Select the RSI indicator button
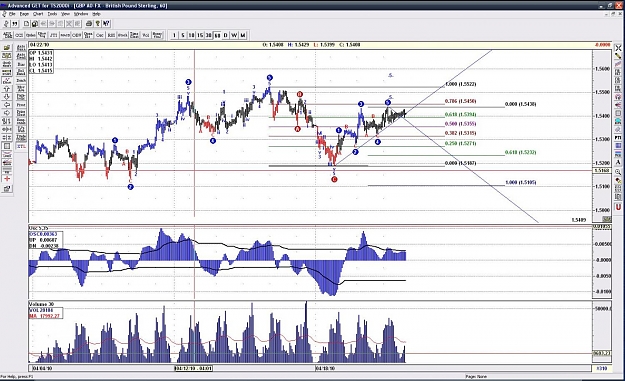 pos(111,35)
